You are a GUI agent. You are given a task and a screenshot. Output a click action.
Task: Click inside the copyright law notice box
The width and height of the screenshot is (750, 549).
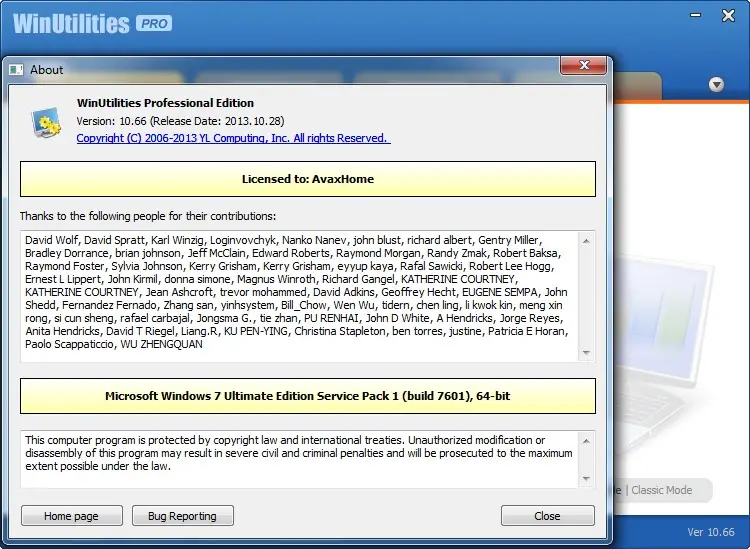click(299, 459)
